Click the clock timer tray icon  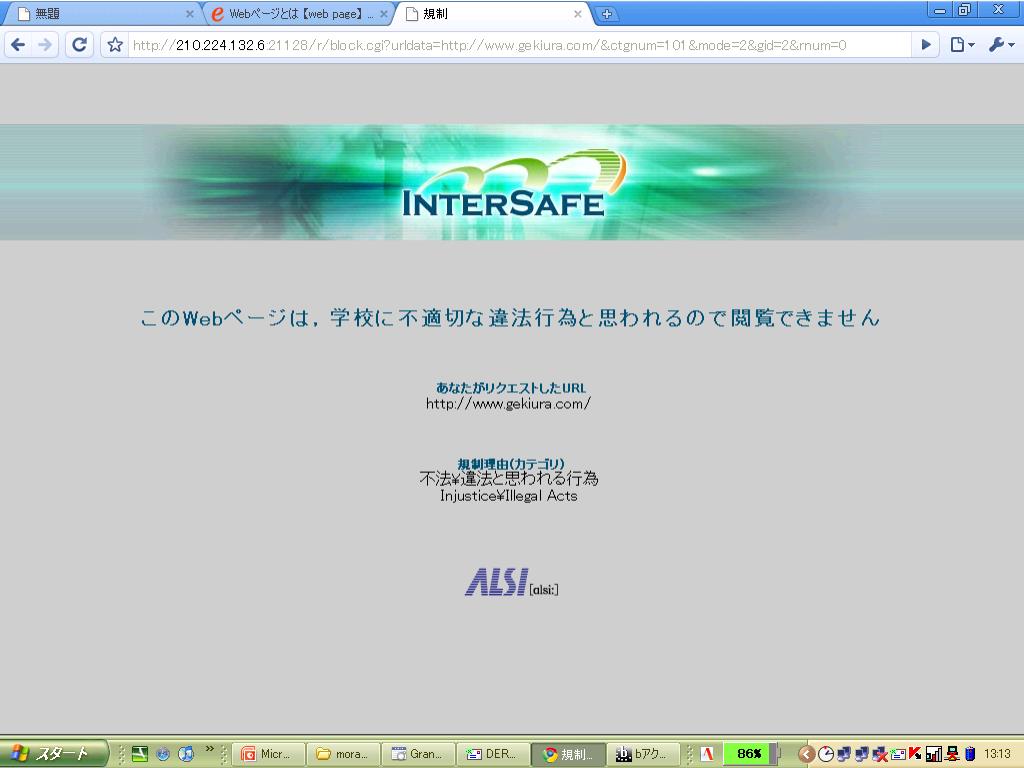coord(825,754)
